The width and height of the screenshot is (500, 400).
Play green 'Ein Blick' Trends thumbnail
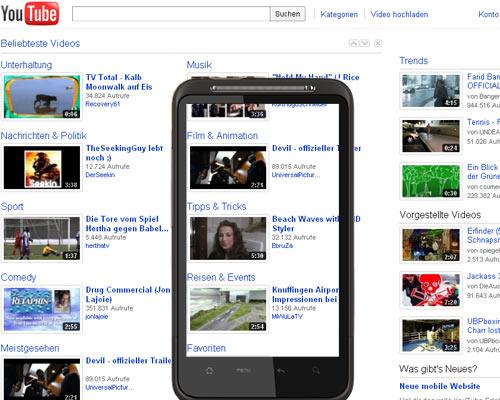point(431,181)
